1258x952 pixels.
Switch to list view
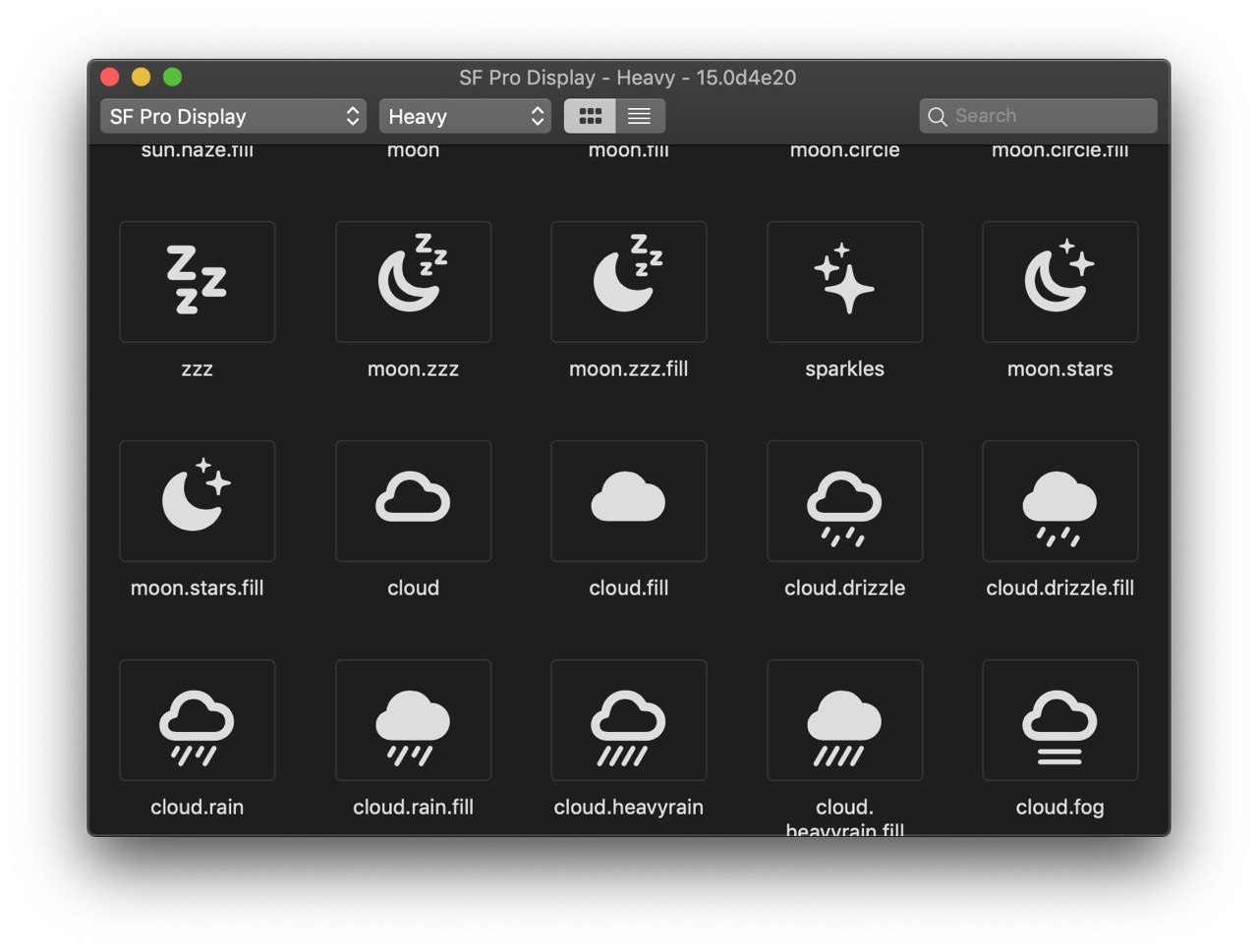640,116
